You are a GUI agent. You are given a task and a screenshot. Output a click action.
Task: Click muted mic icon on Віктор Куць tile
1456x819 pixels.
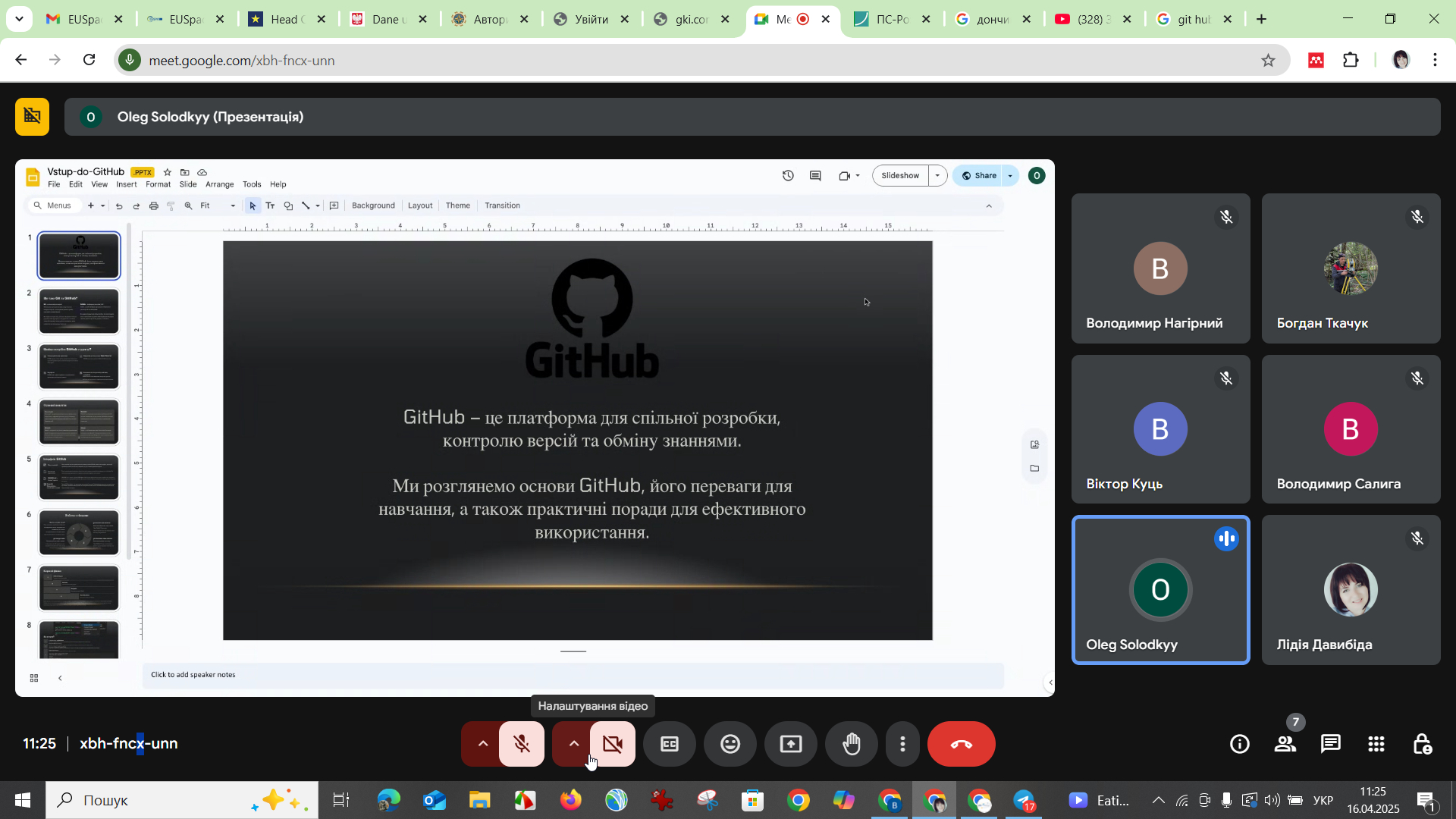[x=1226, y=378]
